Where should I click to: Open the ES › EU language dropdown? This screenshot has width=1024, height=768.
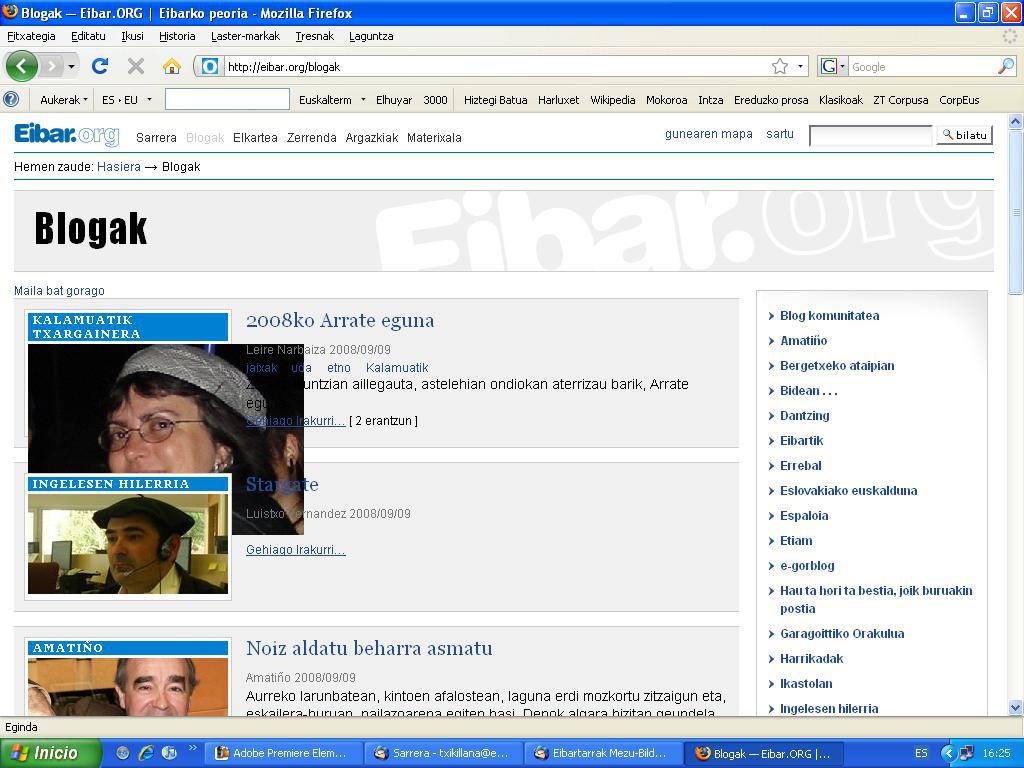point(127,100)
